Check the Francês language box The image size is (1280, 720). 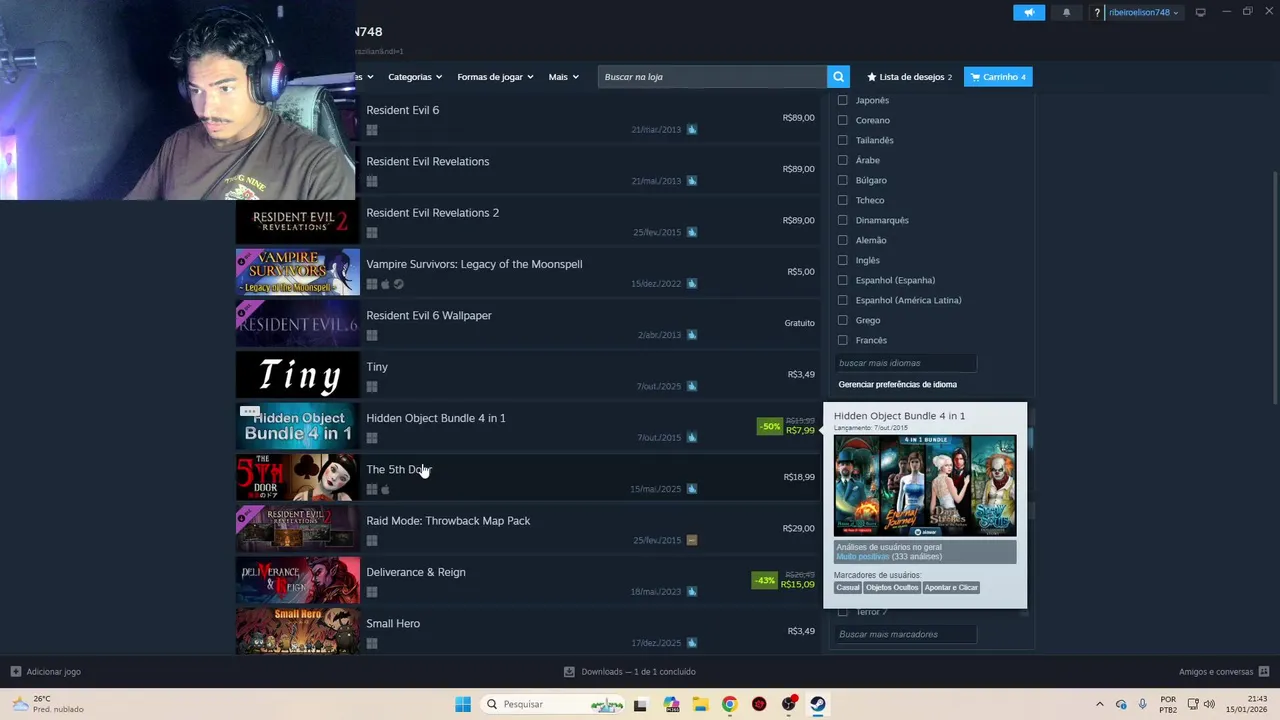click(842, 340)
